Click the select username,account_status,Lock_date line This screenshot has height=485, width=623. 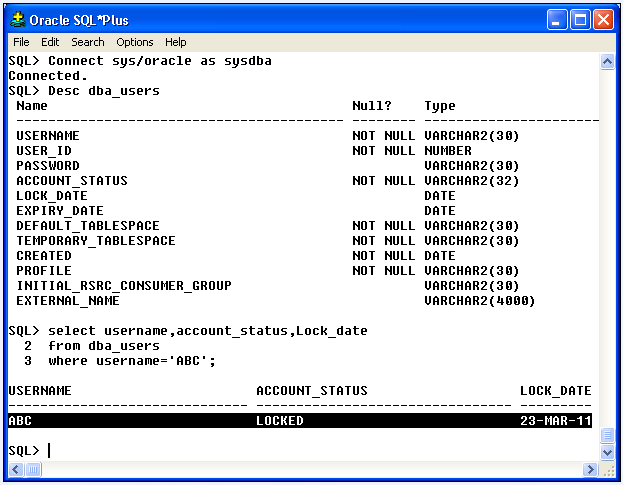coord(208,330)
